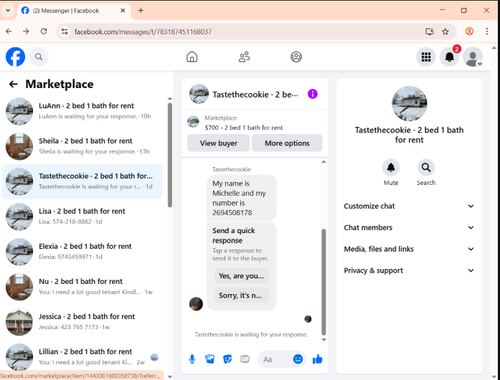Open the Sheila conversation
Viewport: 500px width, 380px height.
point(82,146)
